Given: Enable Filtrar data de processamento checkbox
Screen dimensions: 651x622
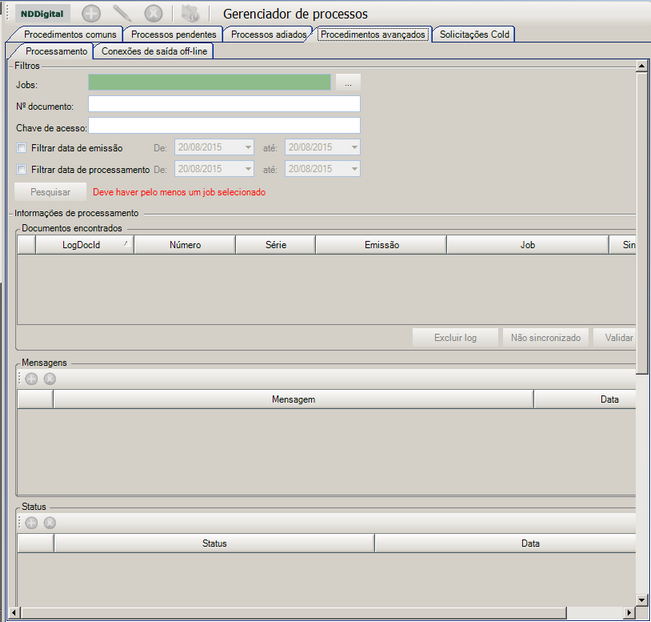Looking at the screenshot, I should point(22,170).
